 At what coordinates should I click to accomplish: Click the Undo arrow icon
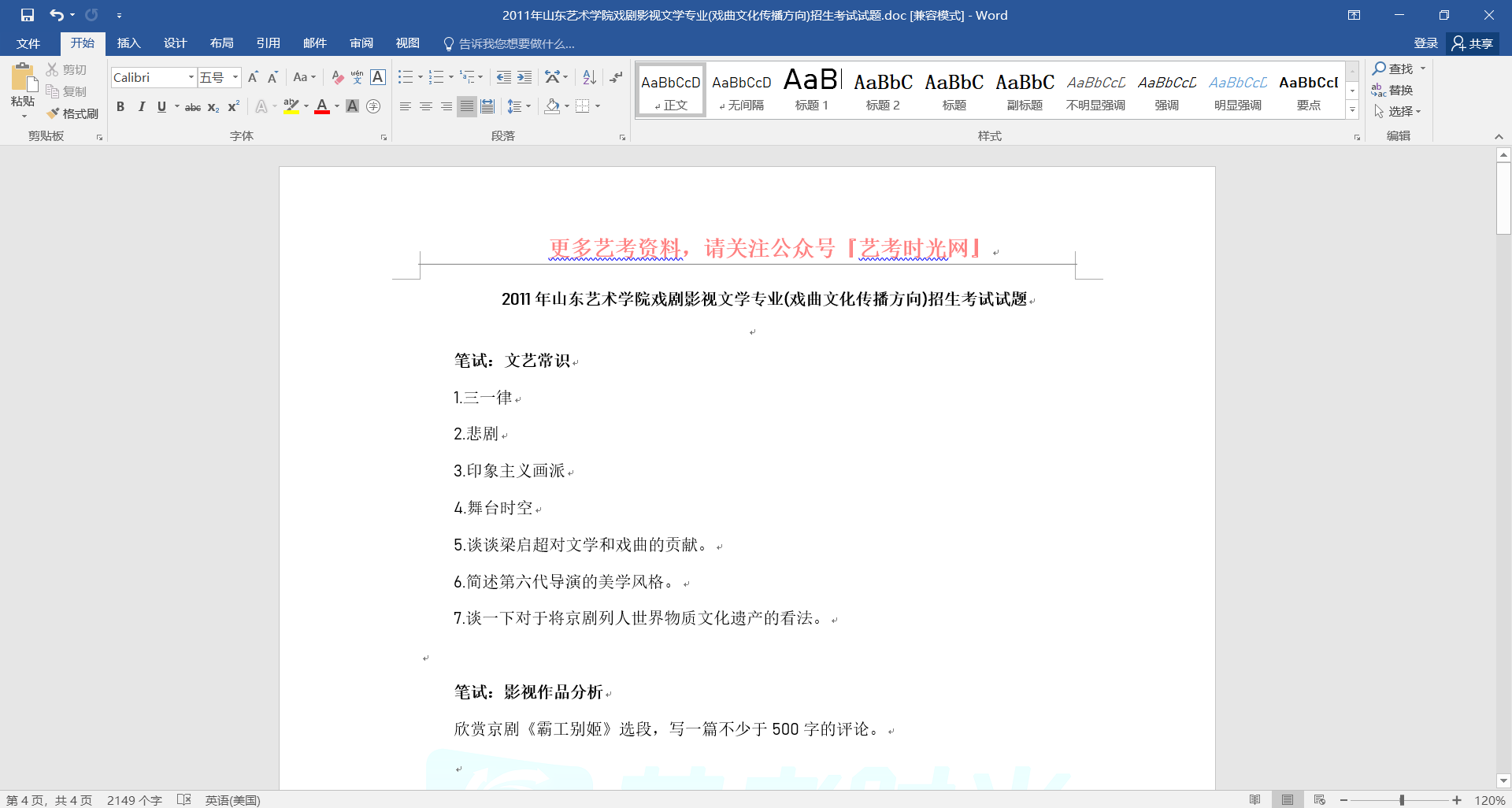click(56, 15)
